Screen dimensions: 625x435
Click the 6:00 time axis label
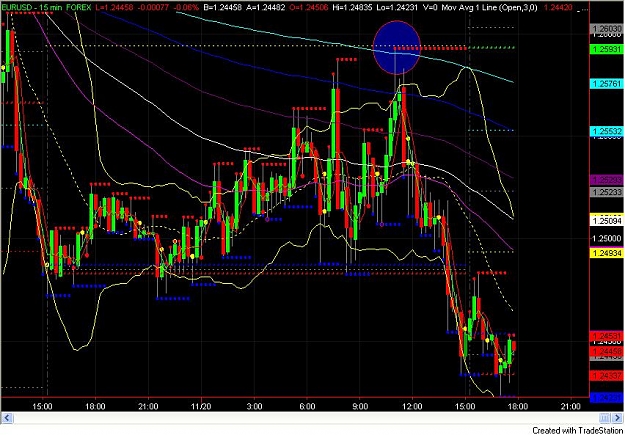pyautogui.click(x=307, y=406)
